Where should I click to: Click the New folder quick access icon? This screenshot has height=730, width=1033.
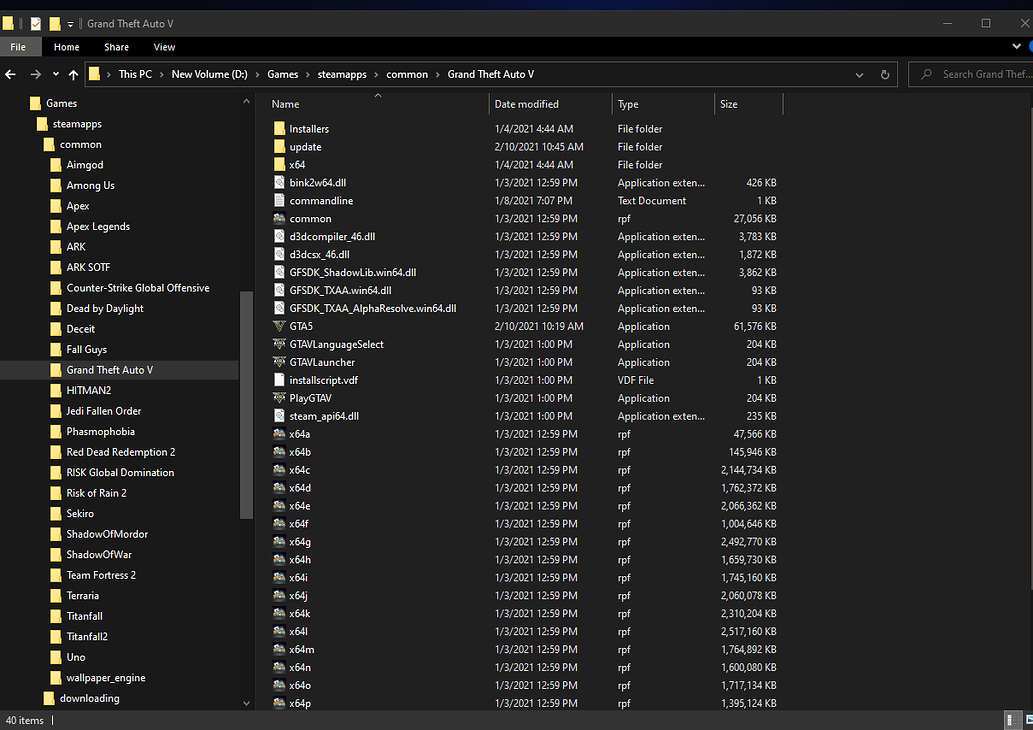tap(55, 24)
